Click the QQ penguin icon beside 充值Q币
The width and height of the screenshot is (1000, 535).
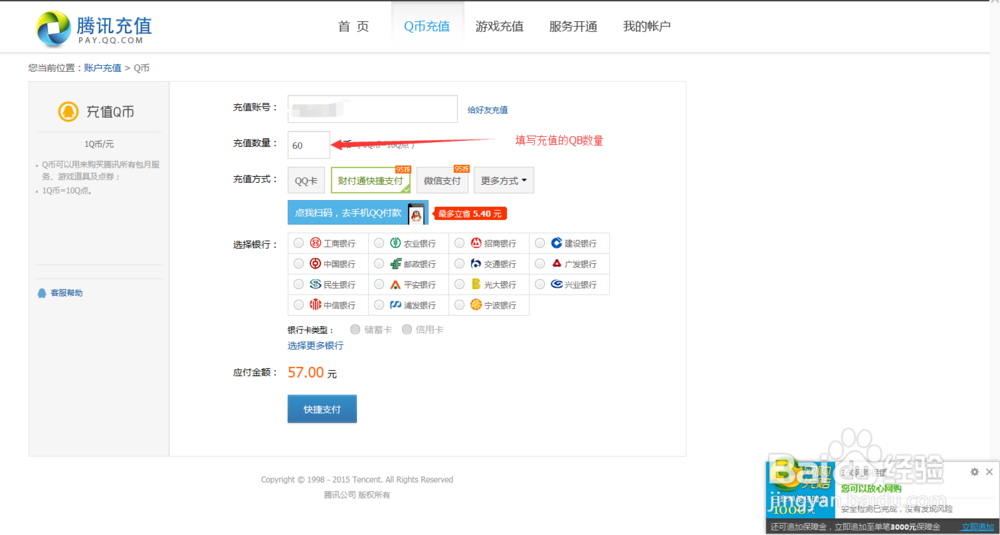click(68, 112)
